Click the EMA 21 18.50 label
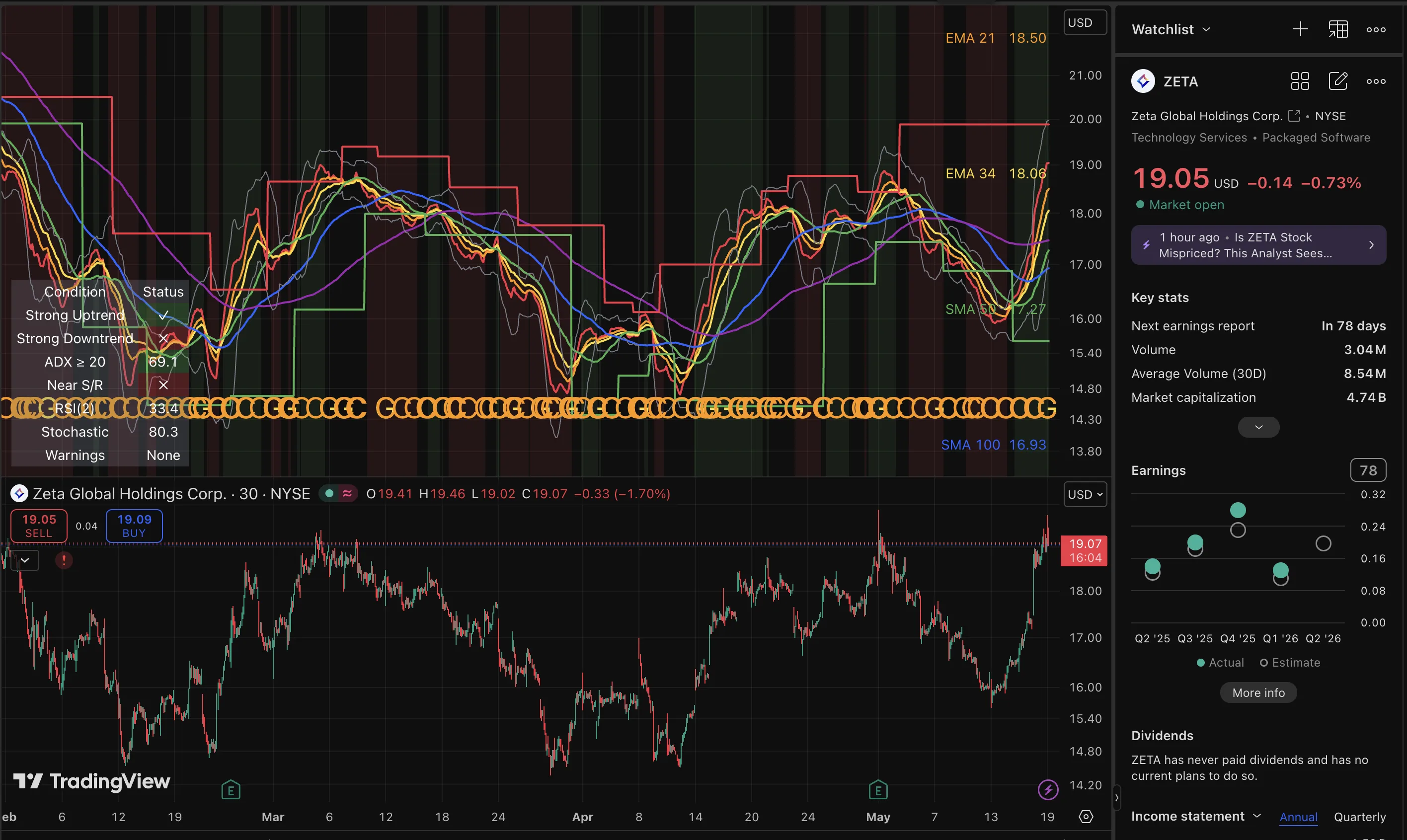The image size is (1407, 840). click(996, 38)
